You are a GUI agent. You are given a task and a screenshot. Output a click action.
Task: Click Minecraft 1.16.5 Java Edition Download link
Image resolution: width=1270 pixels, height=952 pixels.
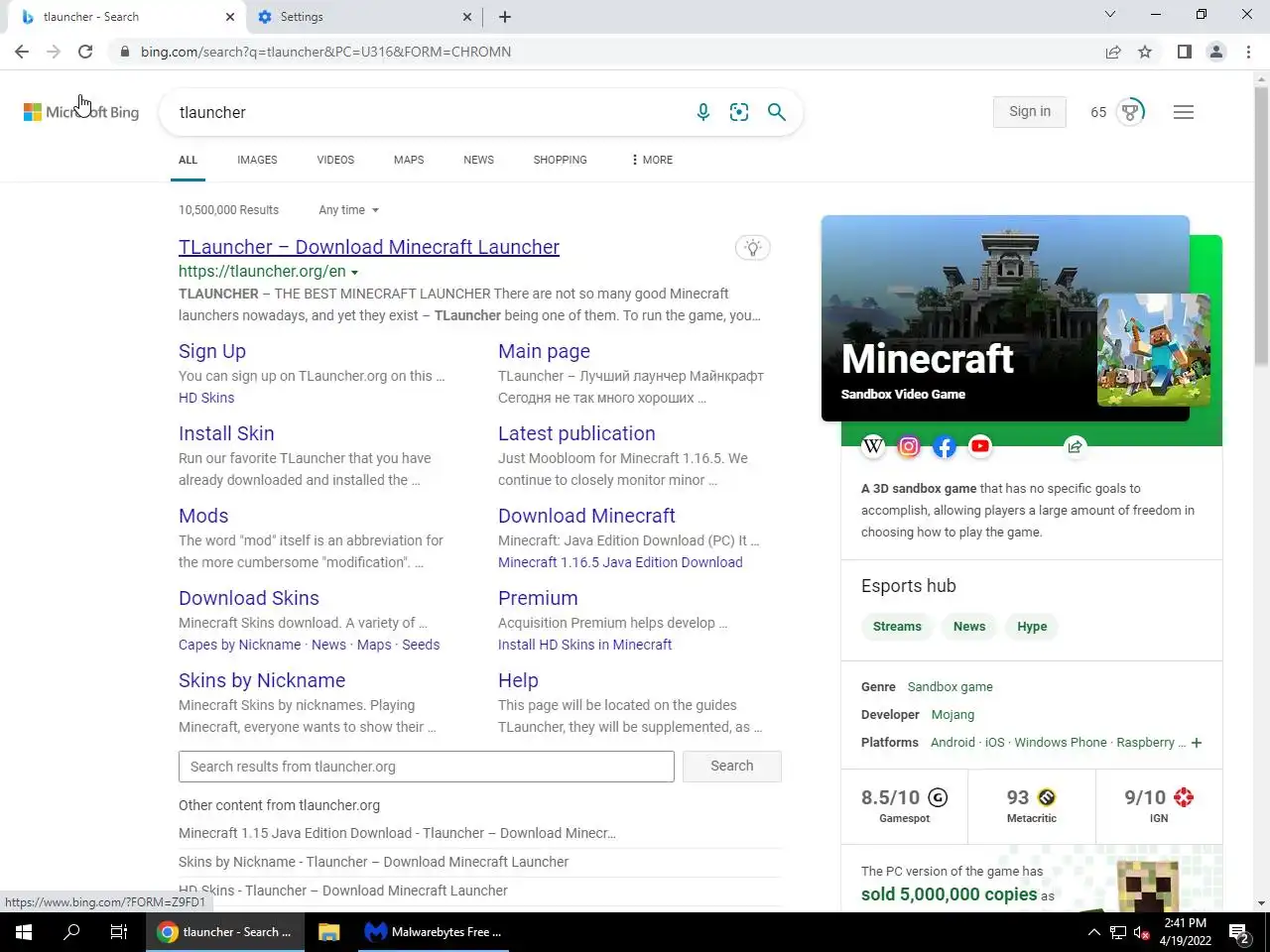[620, 562]
